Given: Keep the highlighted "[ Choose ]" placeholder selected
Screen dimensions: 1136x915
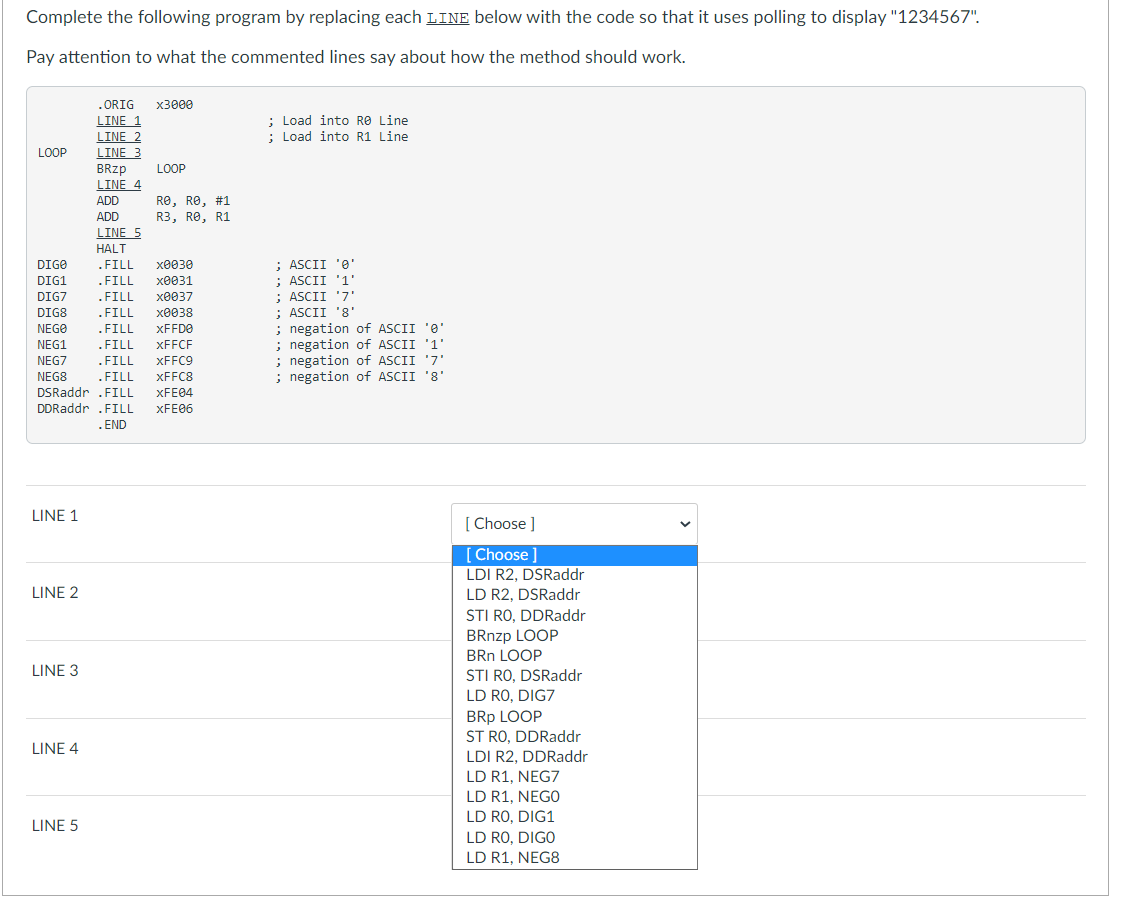Looking at the screenshot, I should [503, 554].
